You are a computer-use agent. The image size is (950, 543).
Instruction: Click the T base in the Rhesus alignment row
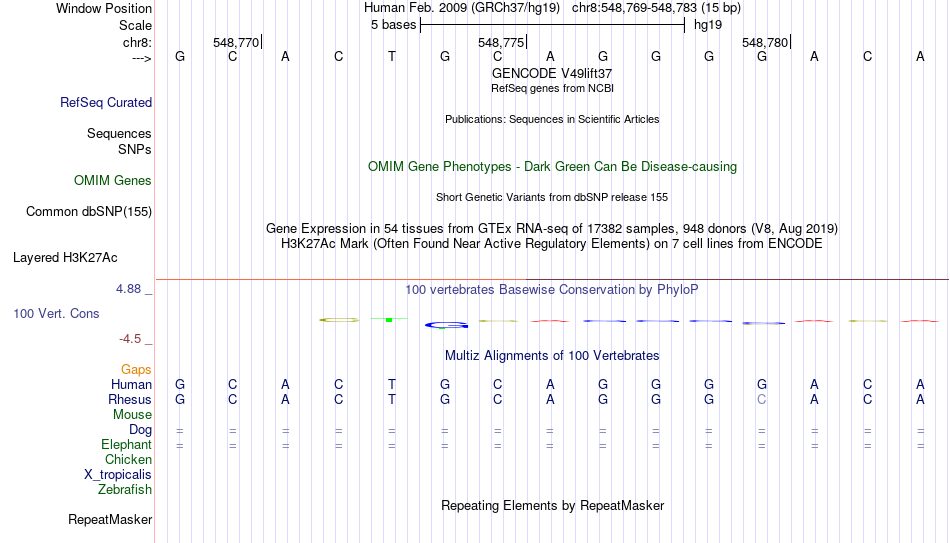click(x=391, y=399)
